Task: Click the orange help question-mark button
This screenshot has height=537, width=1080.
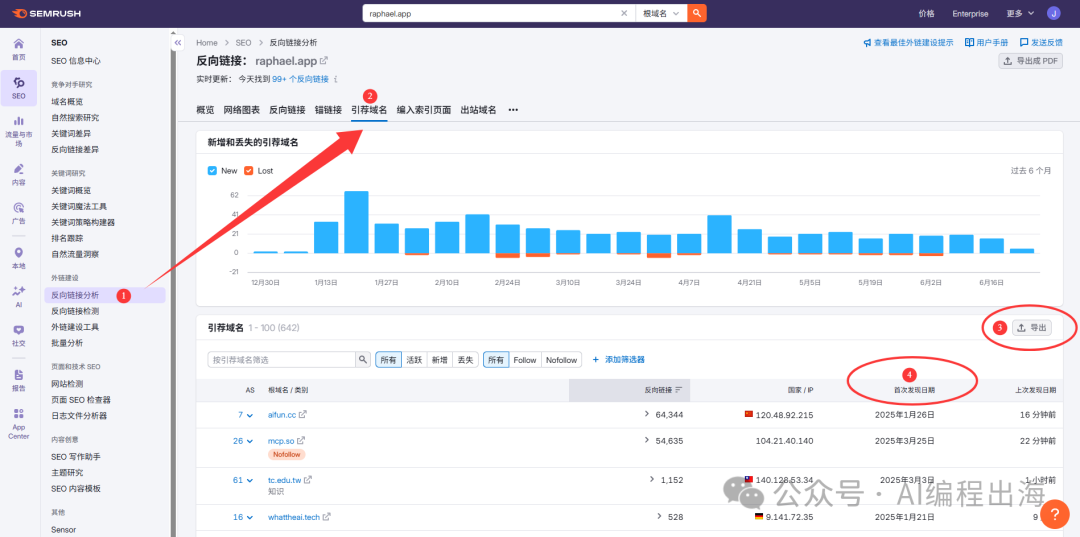Action: [1054, 513]
